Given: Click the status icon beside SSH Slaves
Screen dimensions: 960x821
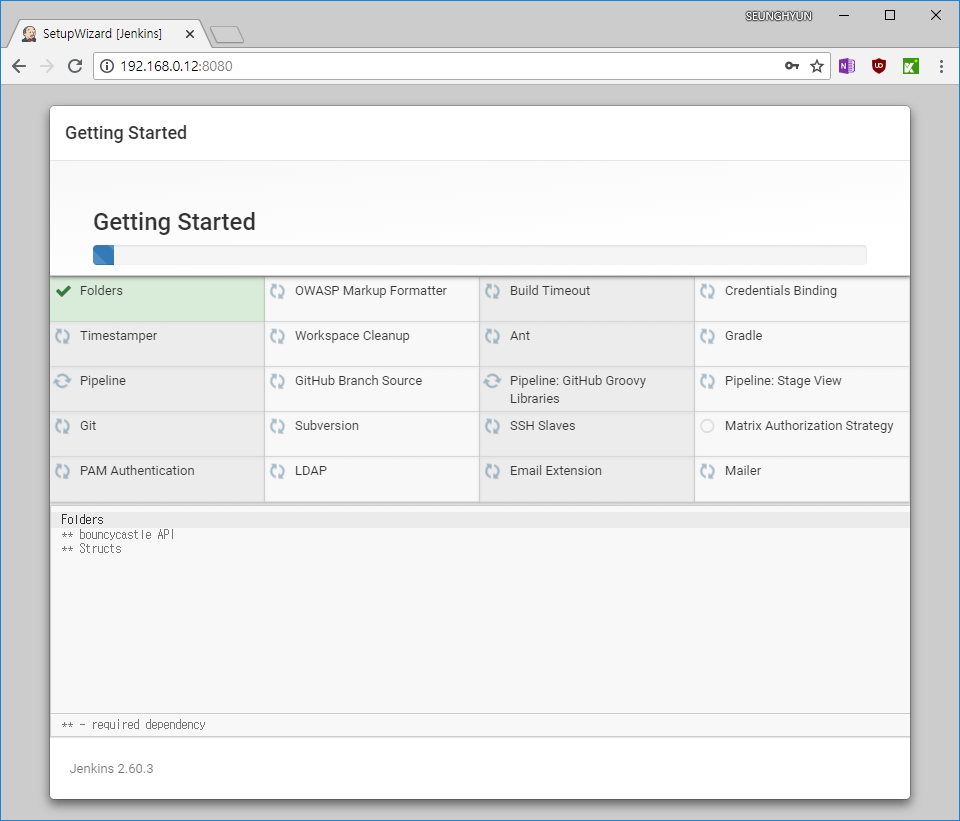Looking at the screenshot, I should [493, 425].
